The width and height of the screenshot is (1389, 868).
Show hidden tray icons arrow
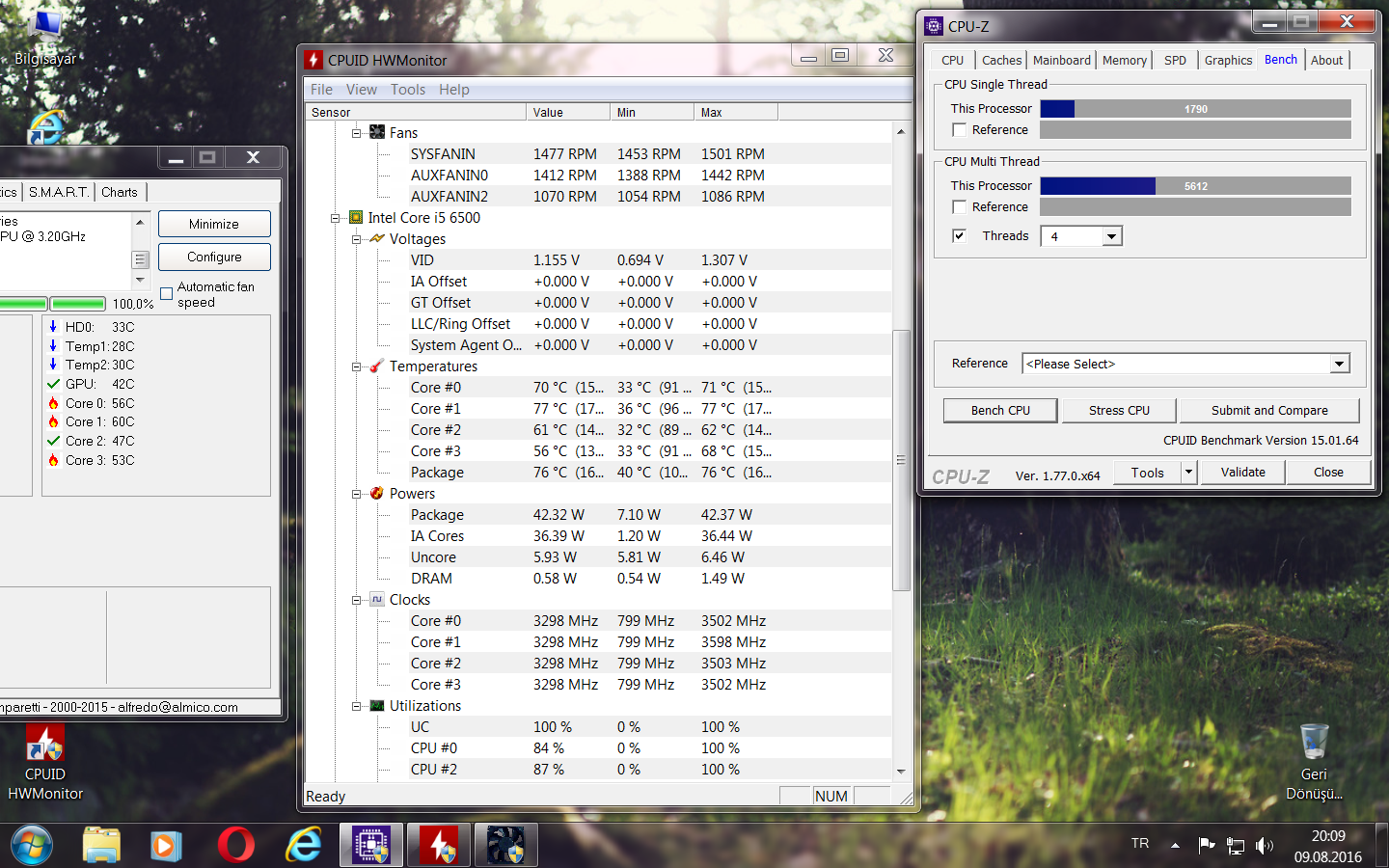(x=1175, y=846)
